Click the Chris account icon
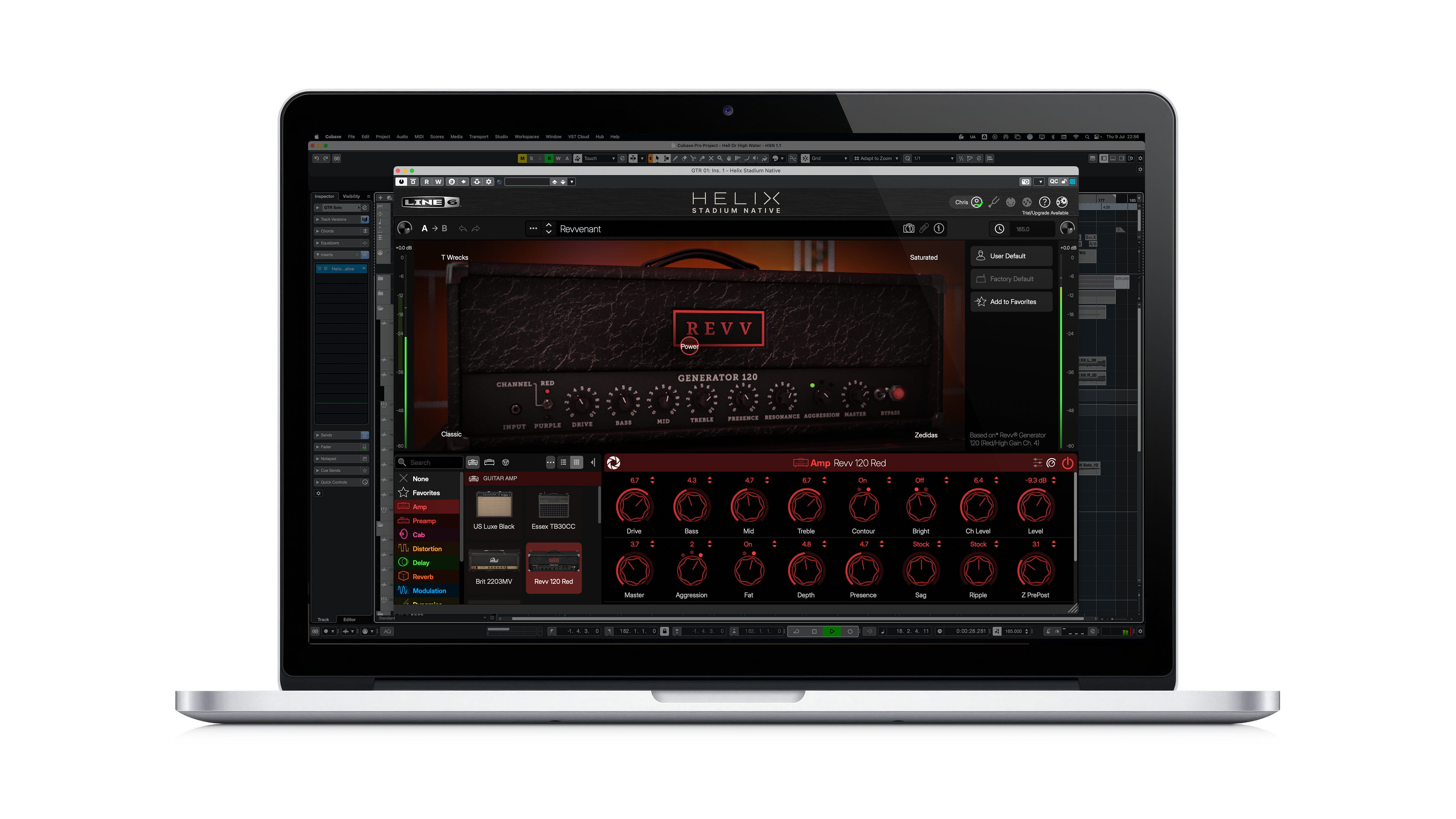The width and height of the screenshot is (1456, 819). tap(977, 202)
